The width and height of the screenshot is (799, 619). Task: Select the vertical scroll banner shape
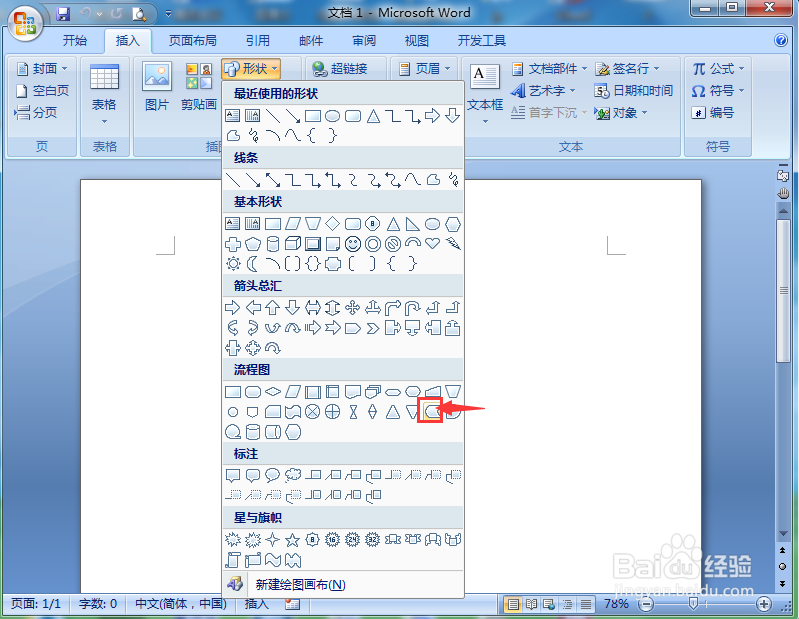pyautogui.click(x=233, y=560)
